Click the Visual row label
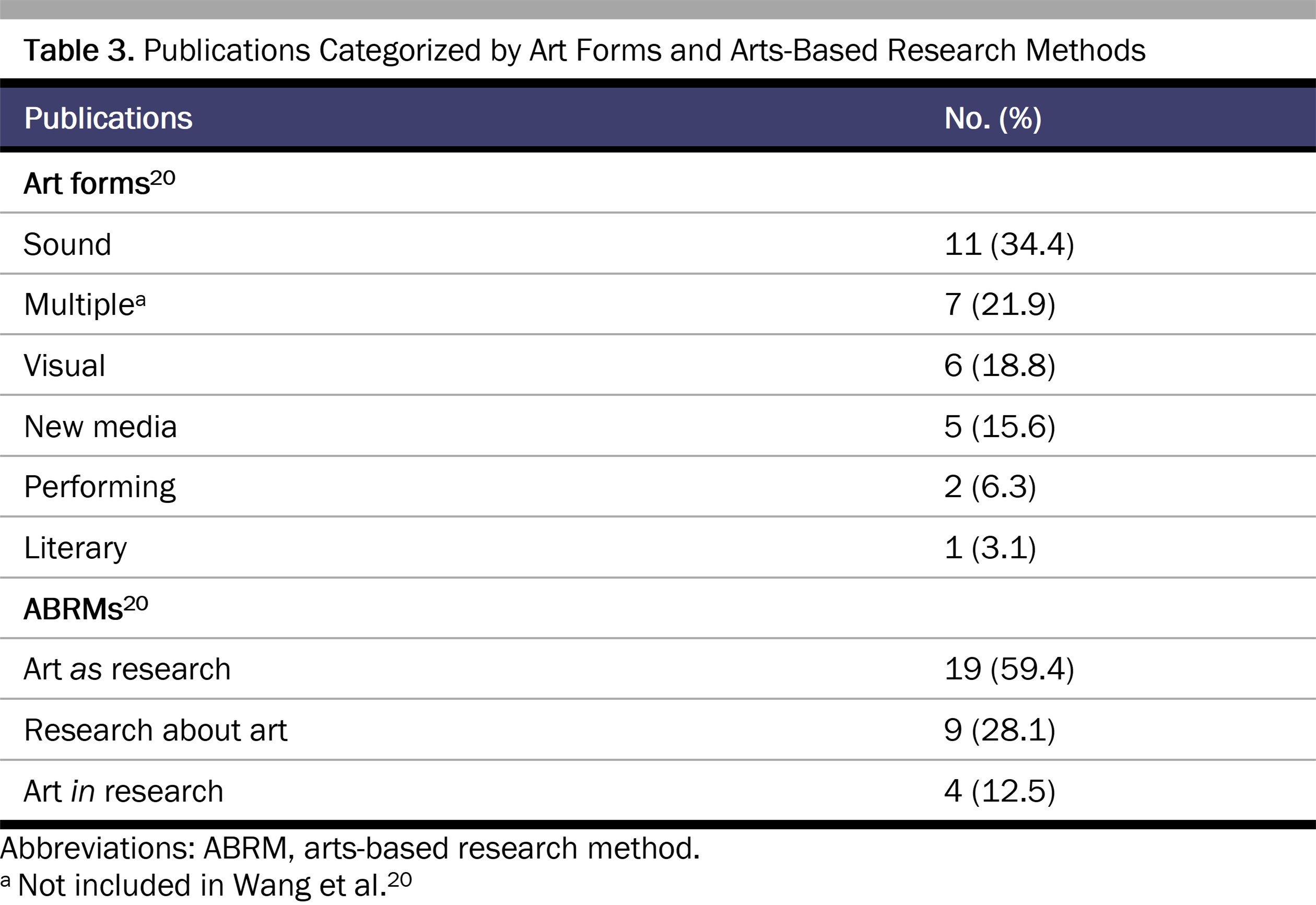 click(64, 365)
